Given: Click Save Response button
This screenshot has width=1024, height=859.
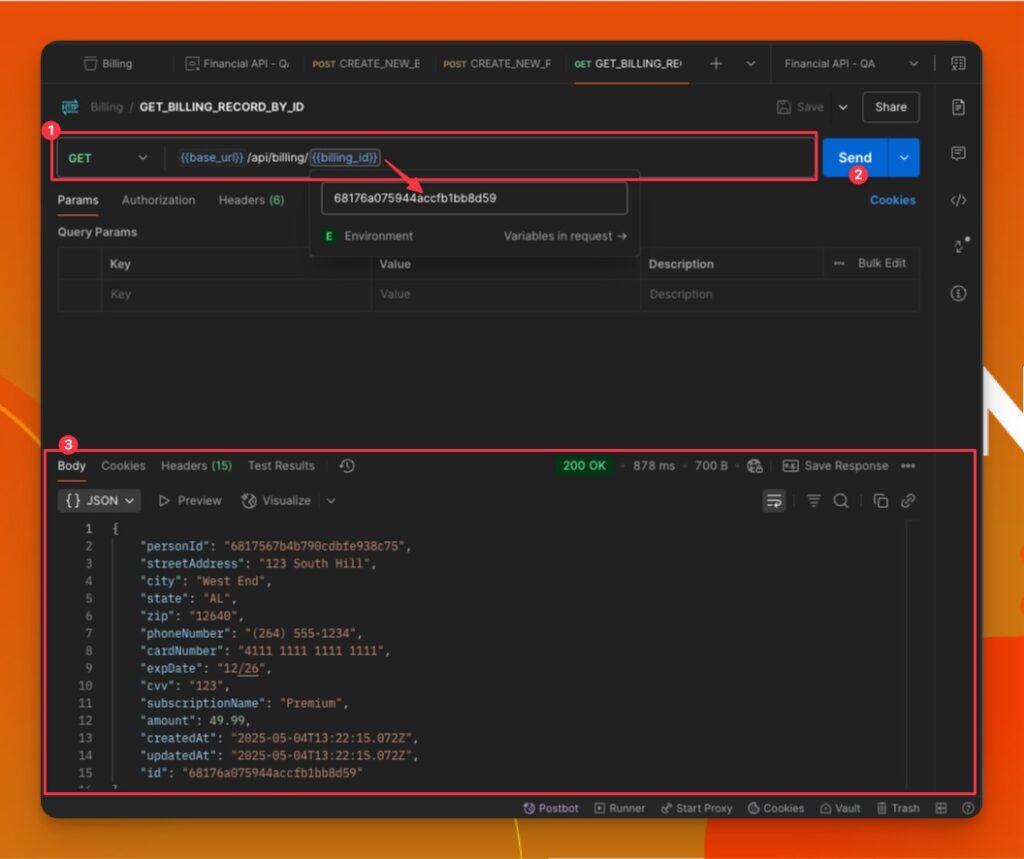Looking at the screenshot, I should pos(835,466).
